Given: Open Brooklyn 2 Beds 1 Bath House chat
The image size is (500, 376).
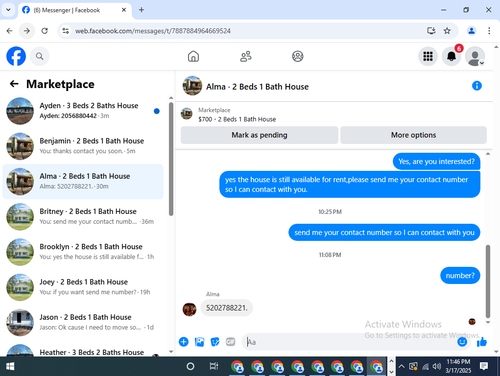Looking at the screenshot, I should click(83, 252).
